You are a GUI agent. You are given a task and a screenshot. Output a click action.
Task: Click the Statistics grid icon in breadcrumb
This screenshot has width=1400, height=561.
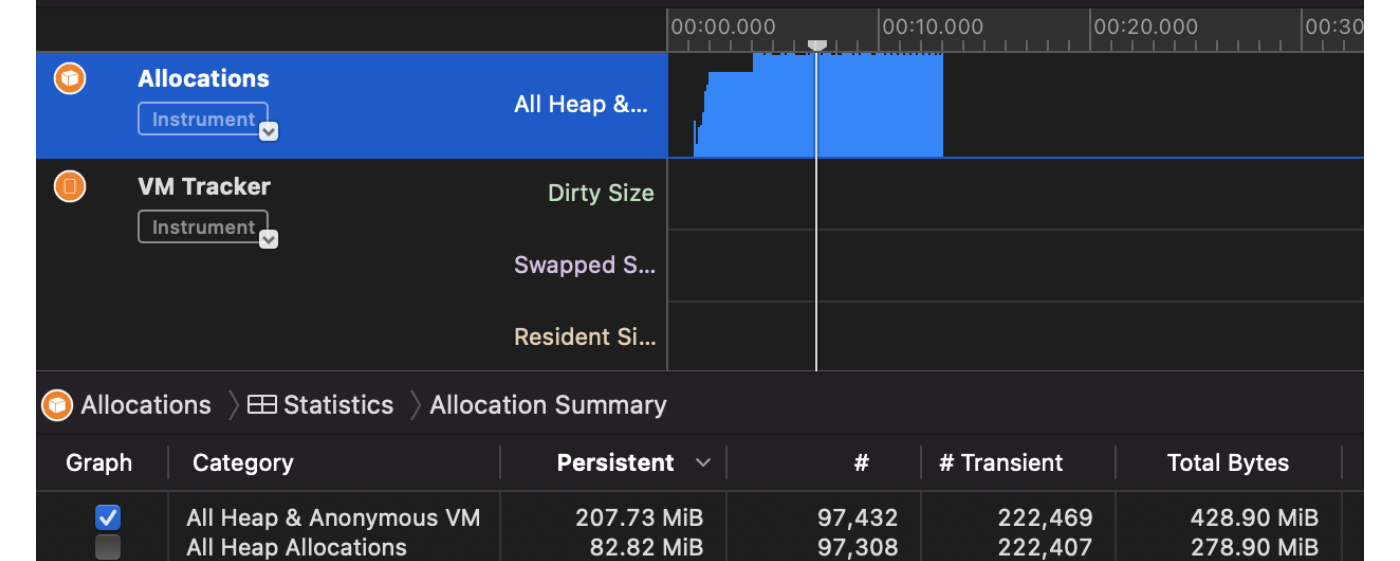(x=262, y=405)
